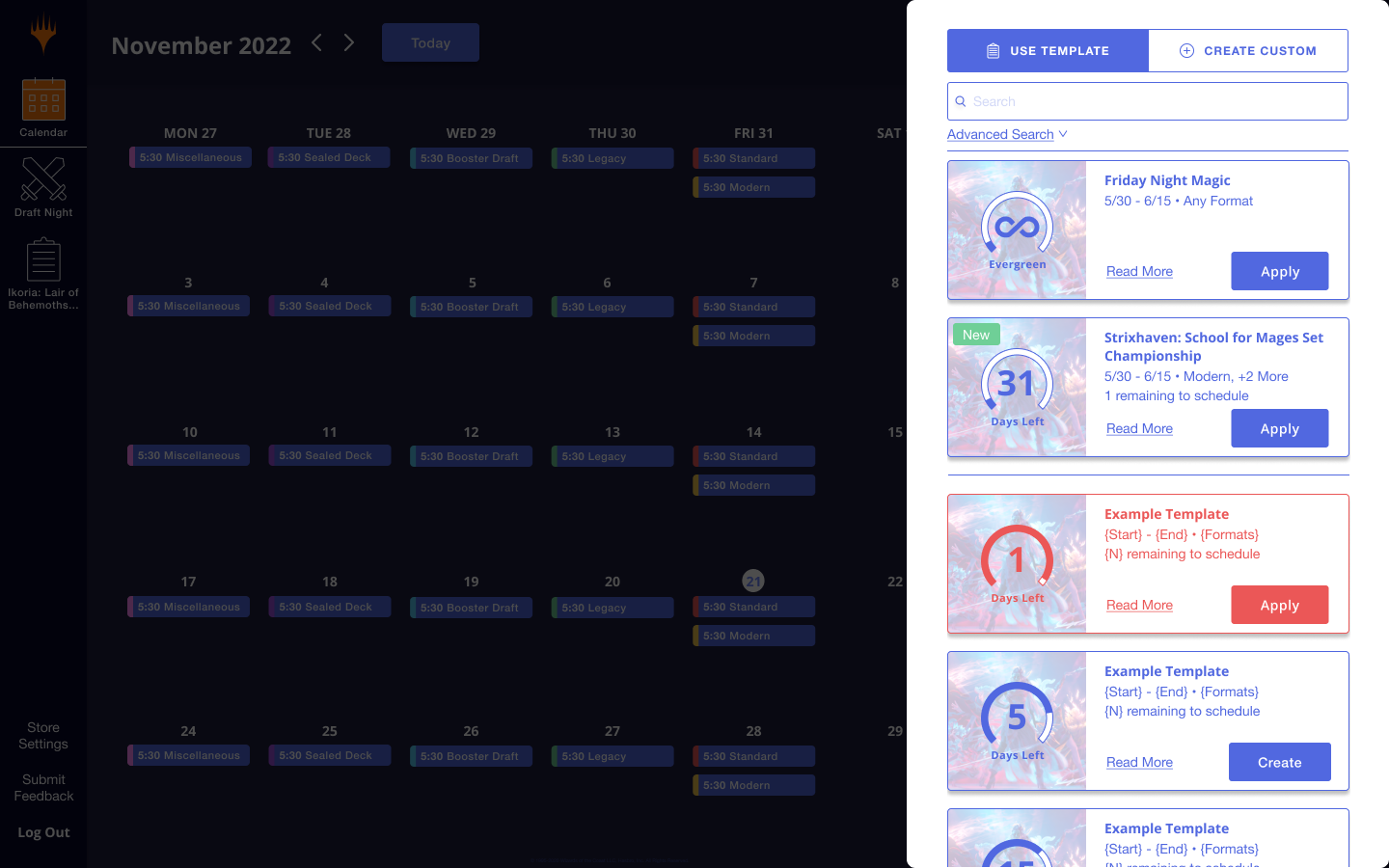
Task: Click Log Out
Action: coord(43,832)
